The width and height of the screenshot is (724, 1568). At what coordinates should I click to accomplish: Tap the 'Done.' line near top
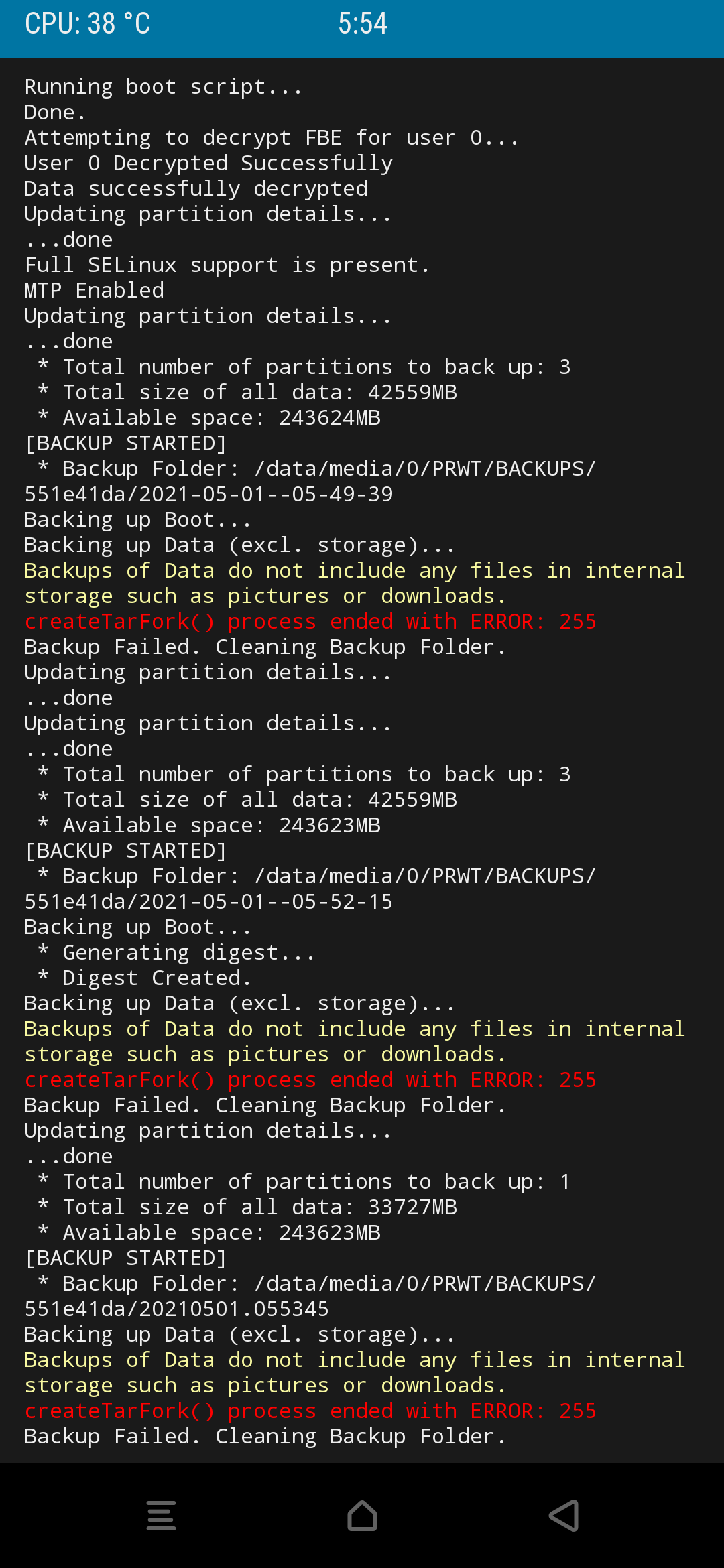(55, 113)
